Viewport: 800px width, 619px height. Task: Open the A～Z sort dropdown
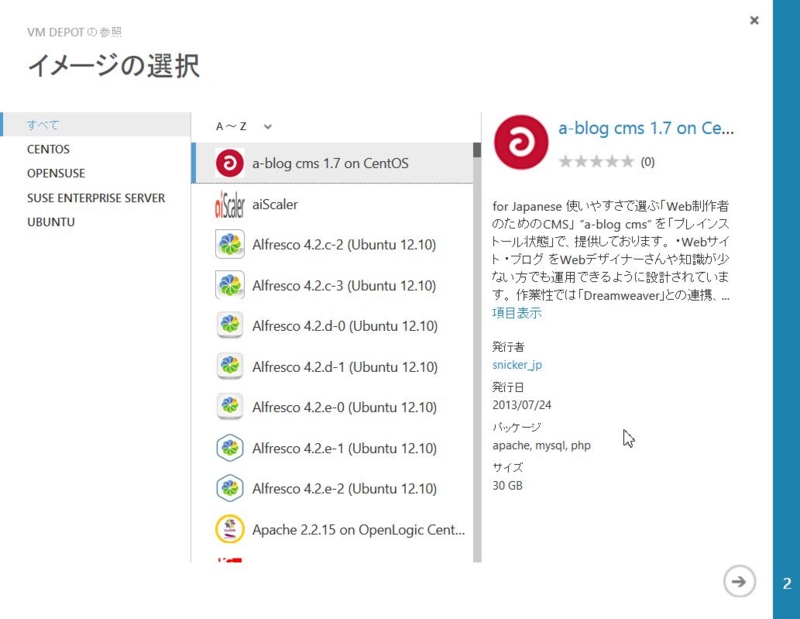point(243,127)
